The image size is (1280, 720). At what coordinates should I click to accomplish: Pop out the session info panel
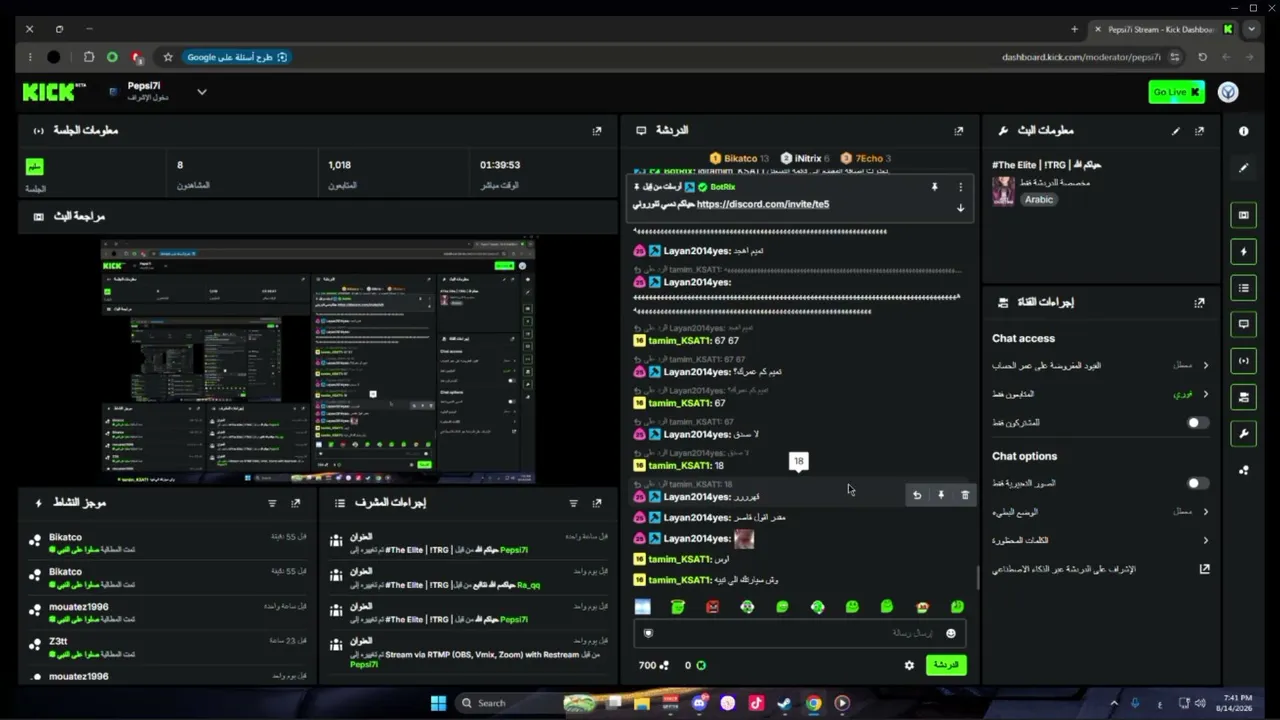click(597, 131)
